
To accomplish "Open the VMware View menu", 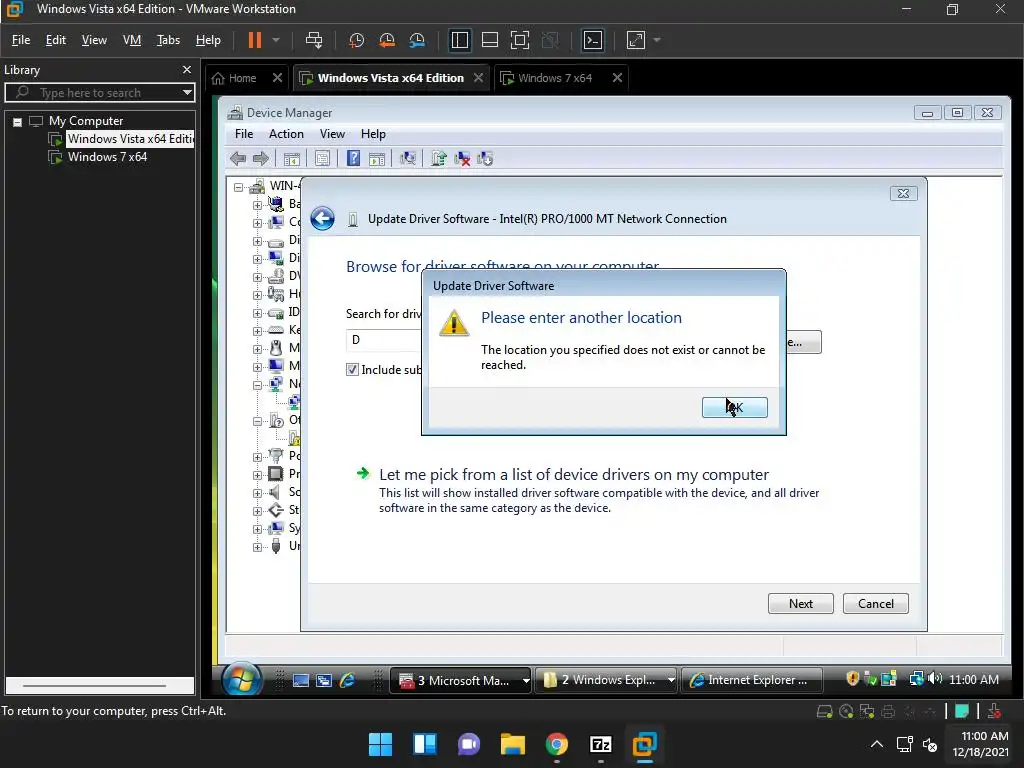I will [94, 40].
